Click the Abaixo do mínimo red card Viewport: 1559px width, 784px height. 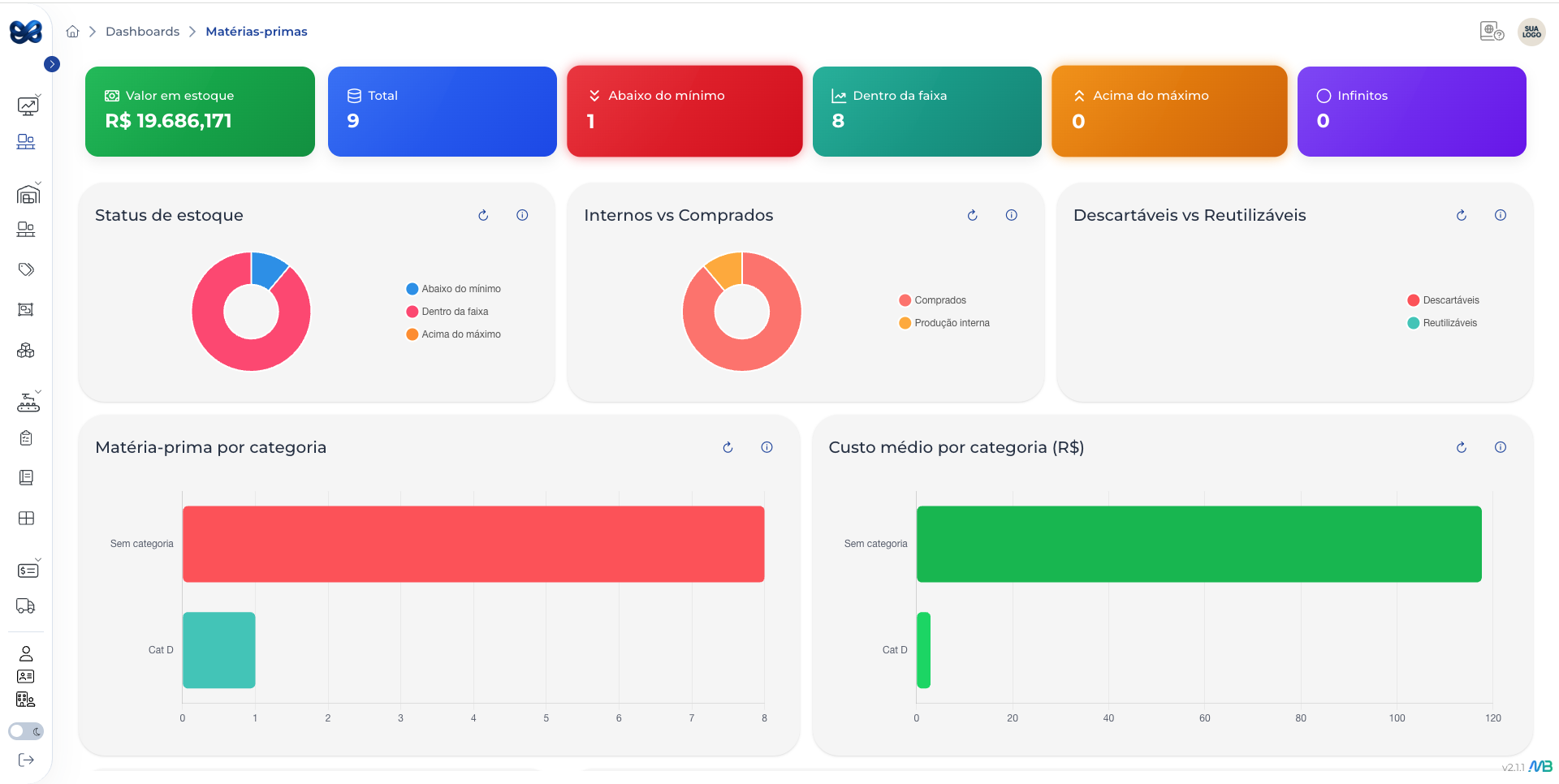click(684, 111)
